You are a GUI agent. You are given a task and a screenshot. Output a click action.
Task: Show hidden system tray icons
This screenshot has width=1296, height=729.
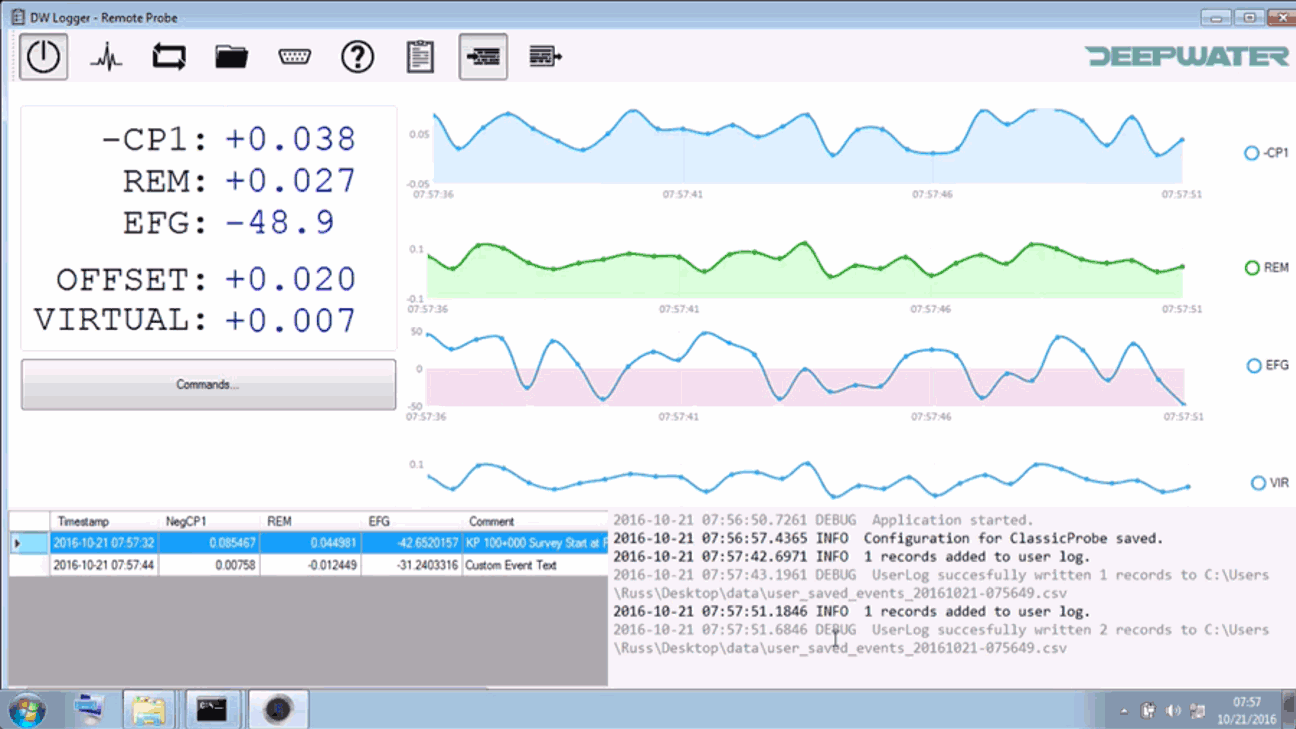pos(1124,711)
